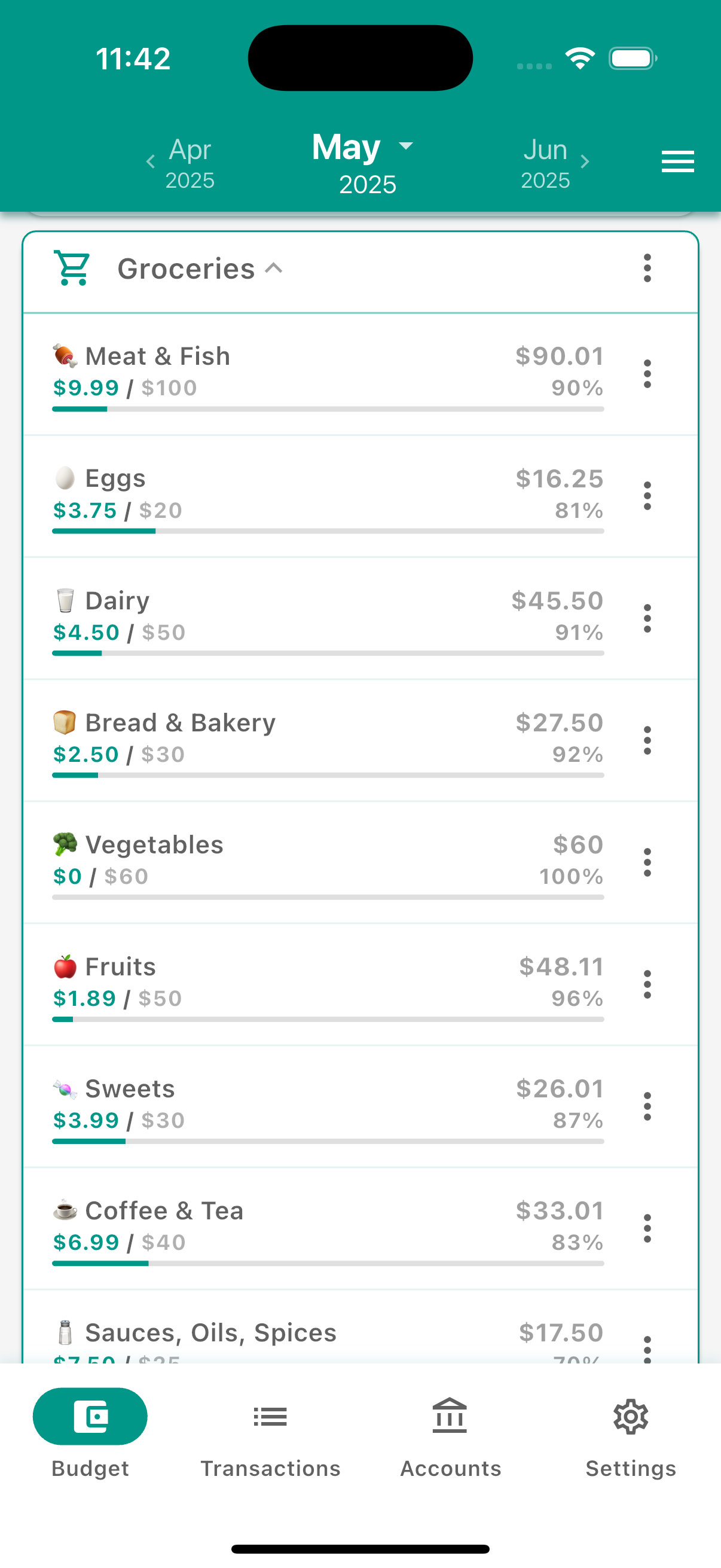Open Coffee & Tea three-dot menu

[x=647, y=1228]
